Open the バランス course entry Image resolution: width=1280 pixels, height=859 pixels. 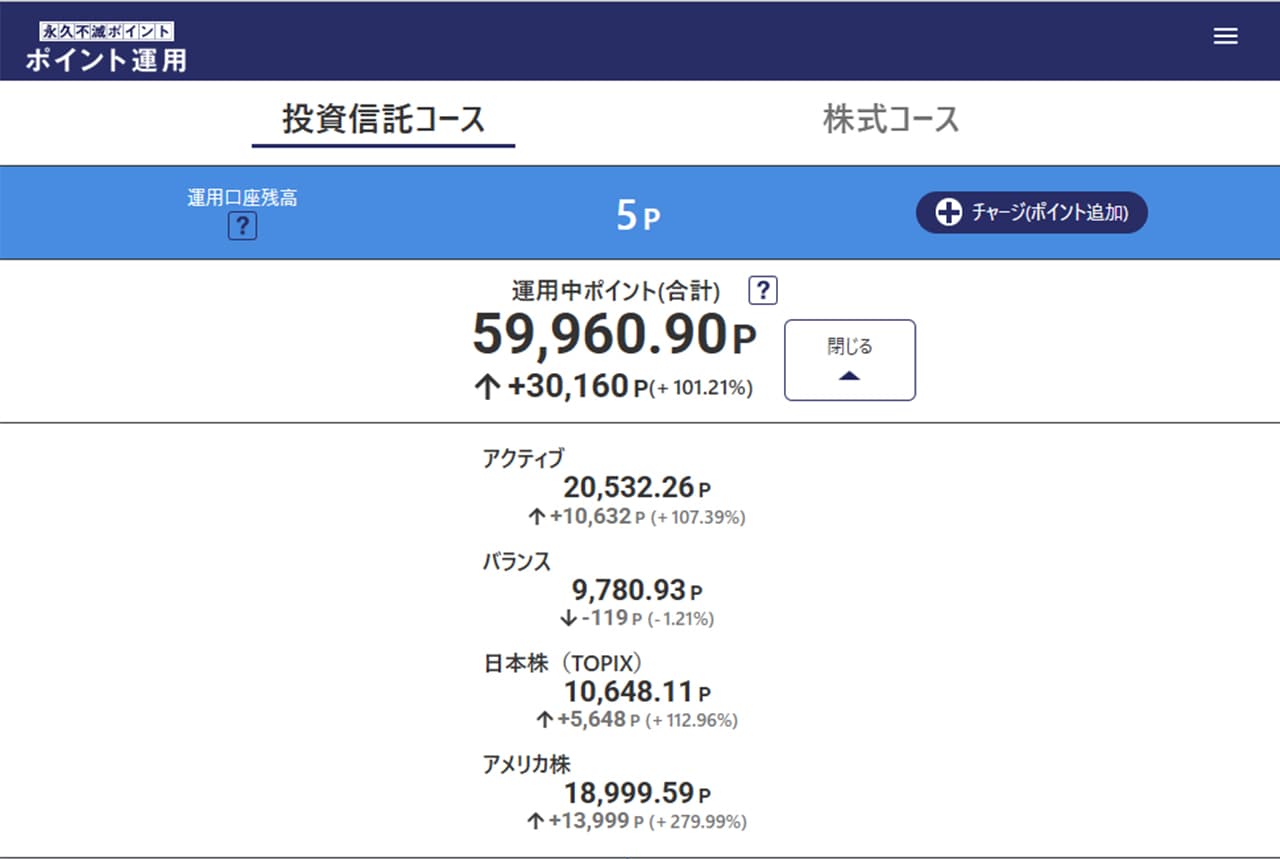pos(516,561)
